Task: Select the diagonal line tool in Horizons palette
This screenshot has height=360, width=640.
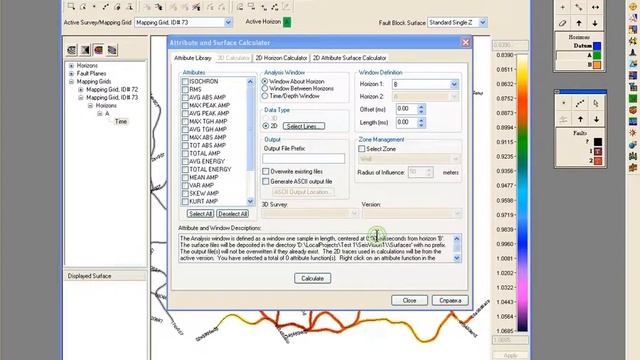Action: coord(578,7)
